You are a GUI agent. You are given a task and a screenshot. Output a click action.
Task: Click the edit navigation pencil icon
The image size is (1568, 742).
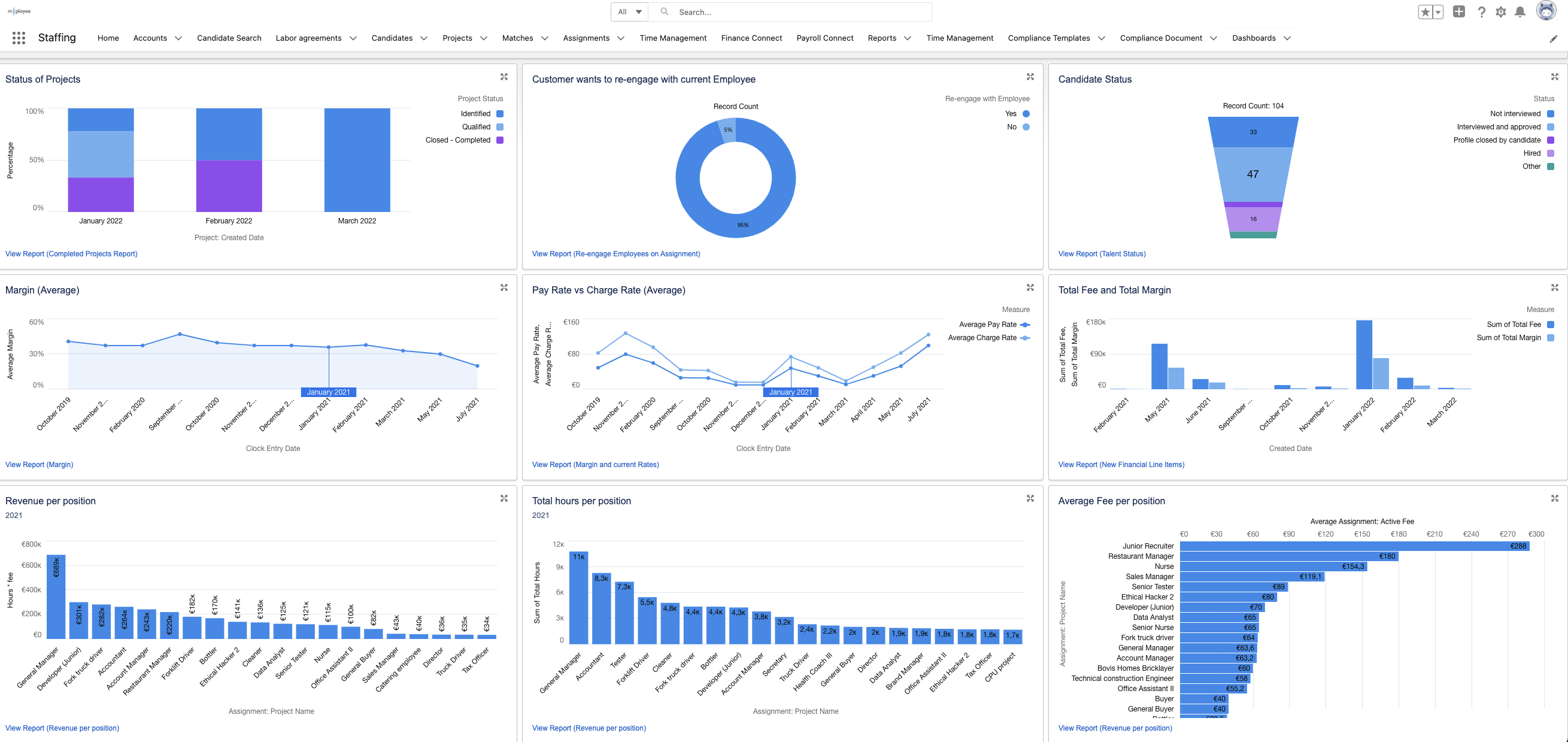pos(1553,38)
